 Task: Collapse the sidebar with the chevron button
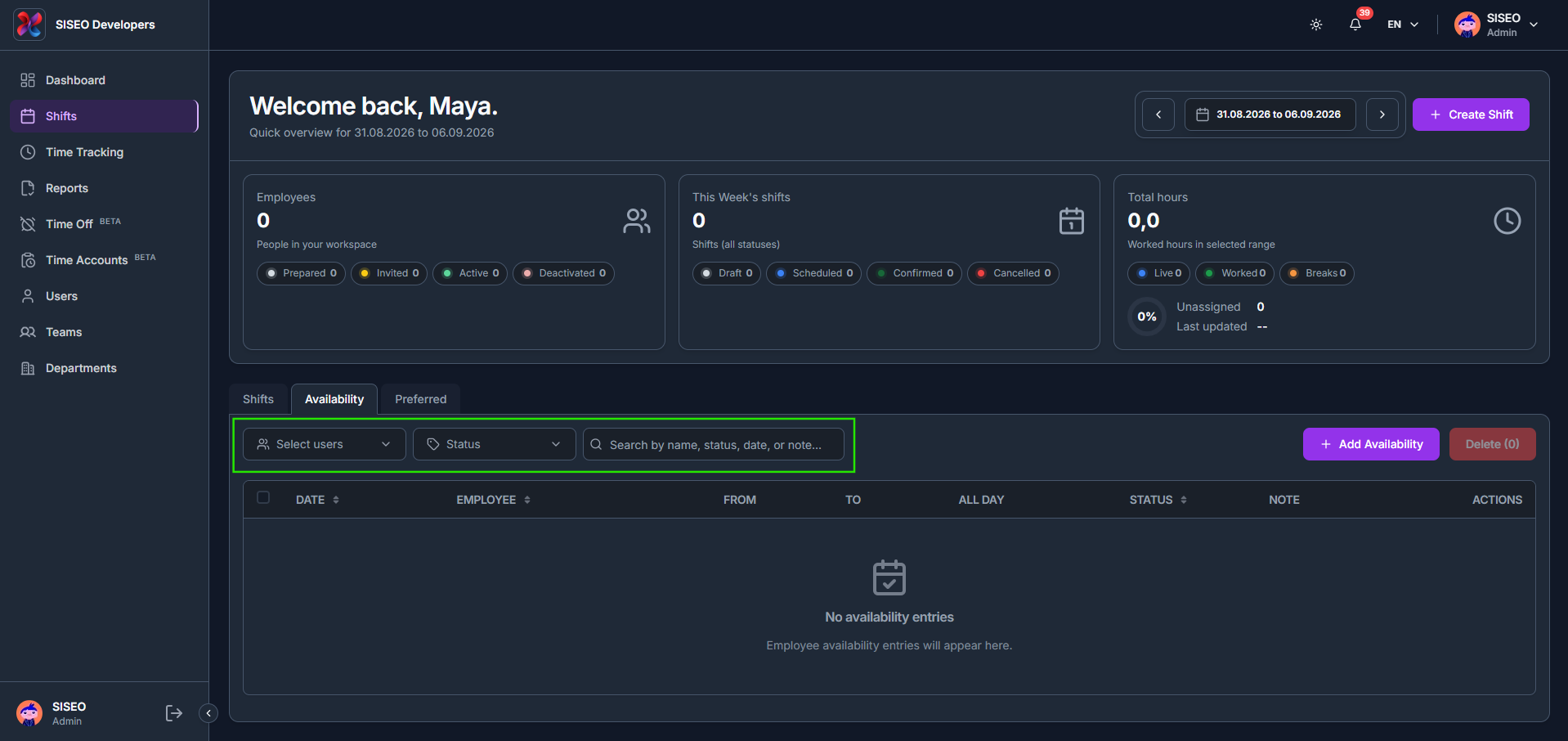(x=208, y=713)
